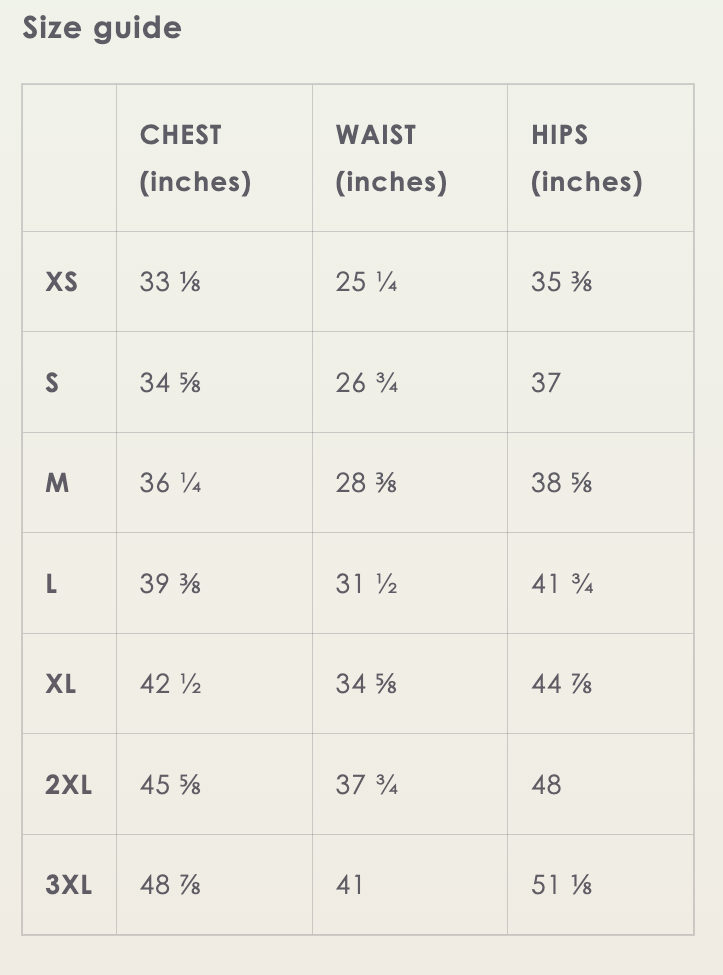The width and height of the screenshot is (723, 975).
Task: Click S waist value 26 ¾
Action: 367,383
